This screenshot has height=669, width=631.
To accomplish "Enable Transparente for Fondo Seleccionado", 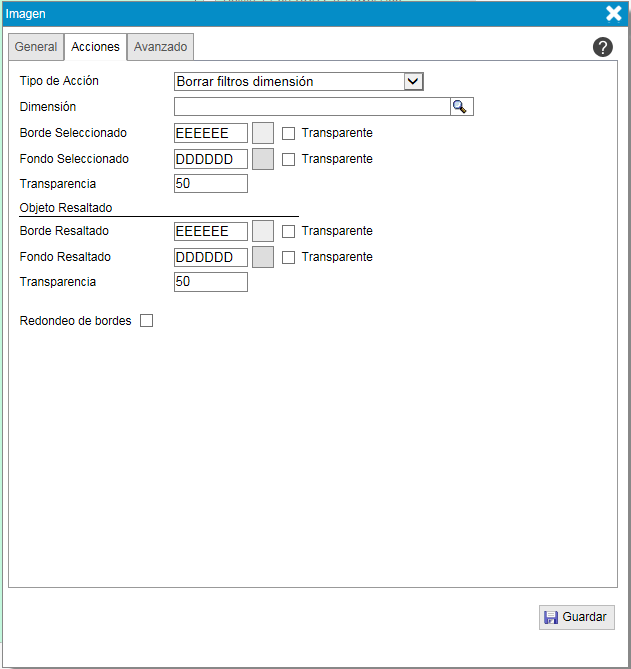I will 288,159.
